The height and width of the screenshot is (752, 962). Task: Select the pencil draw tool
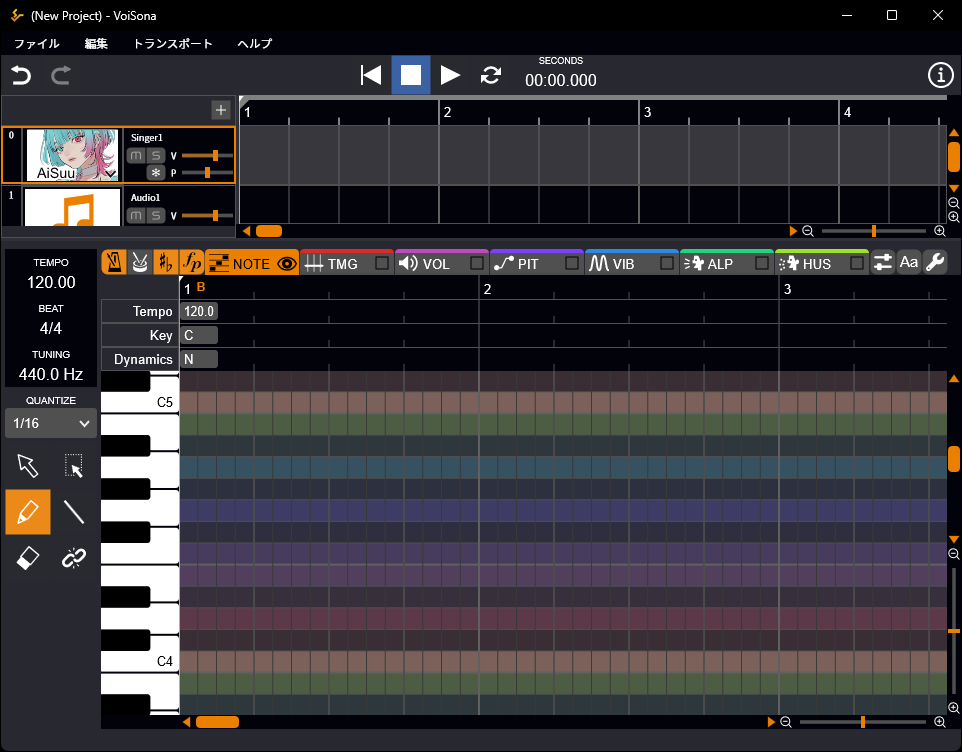28,512
